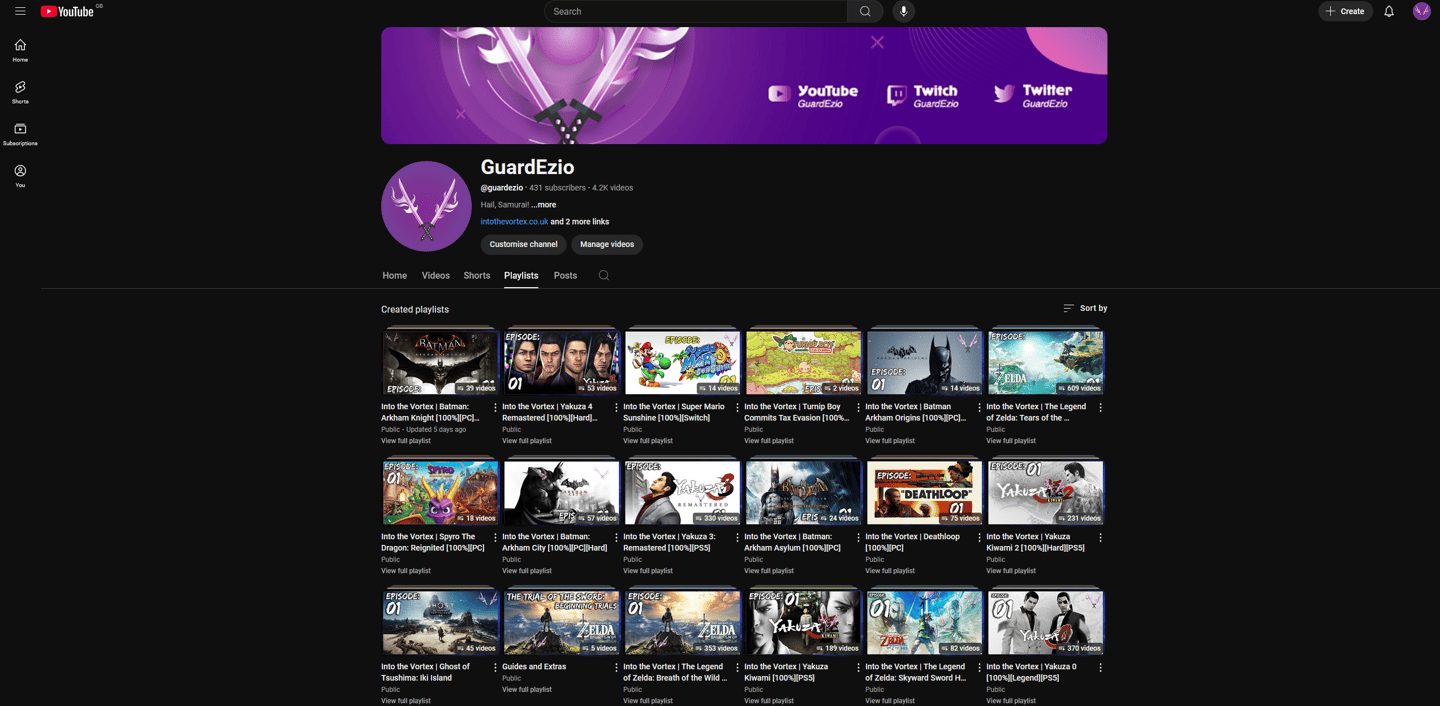Screen dimensions: 1440x706
Task: Open options for Arkham Asylum playlist
Action: 858,537
